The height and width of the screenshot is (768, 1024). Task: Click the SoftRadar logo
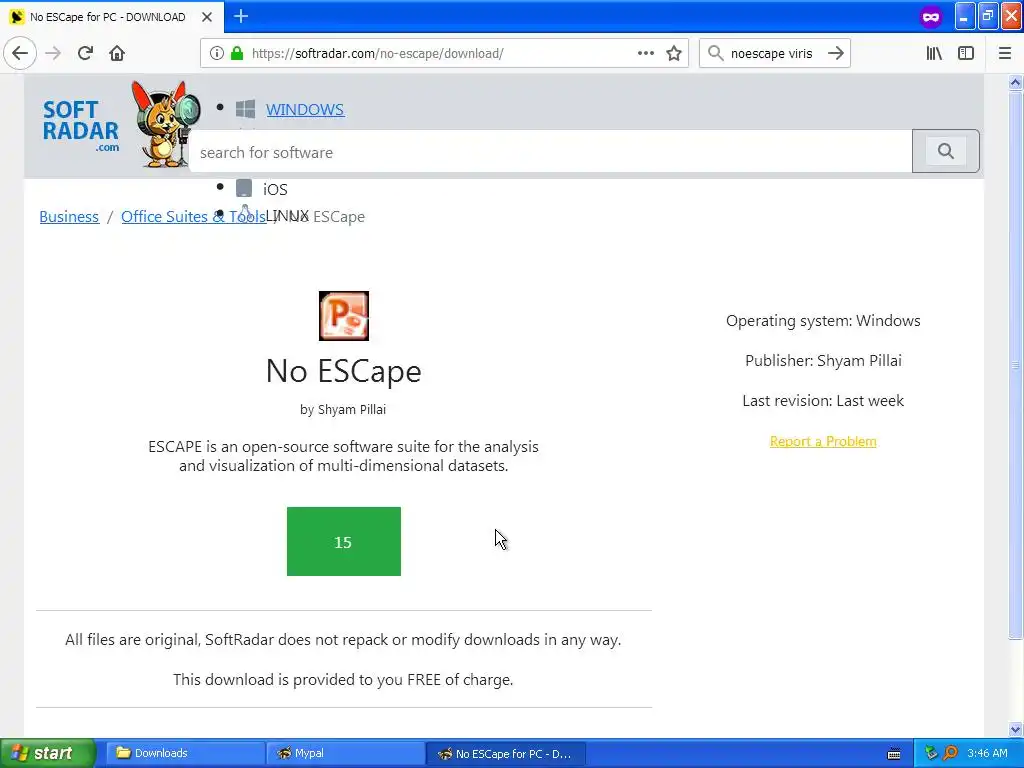81,127
